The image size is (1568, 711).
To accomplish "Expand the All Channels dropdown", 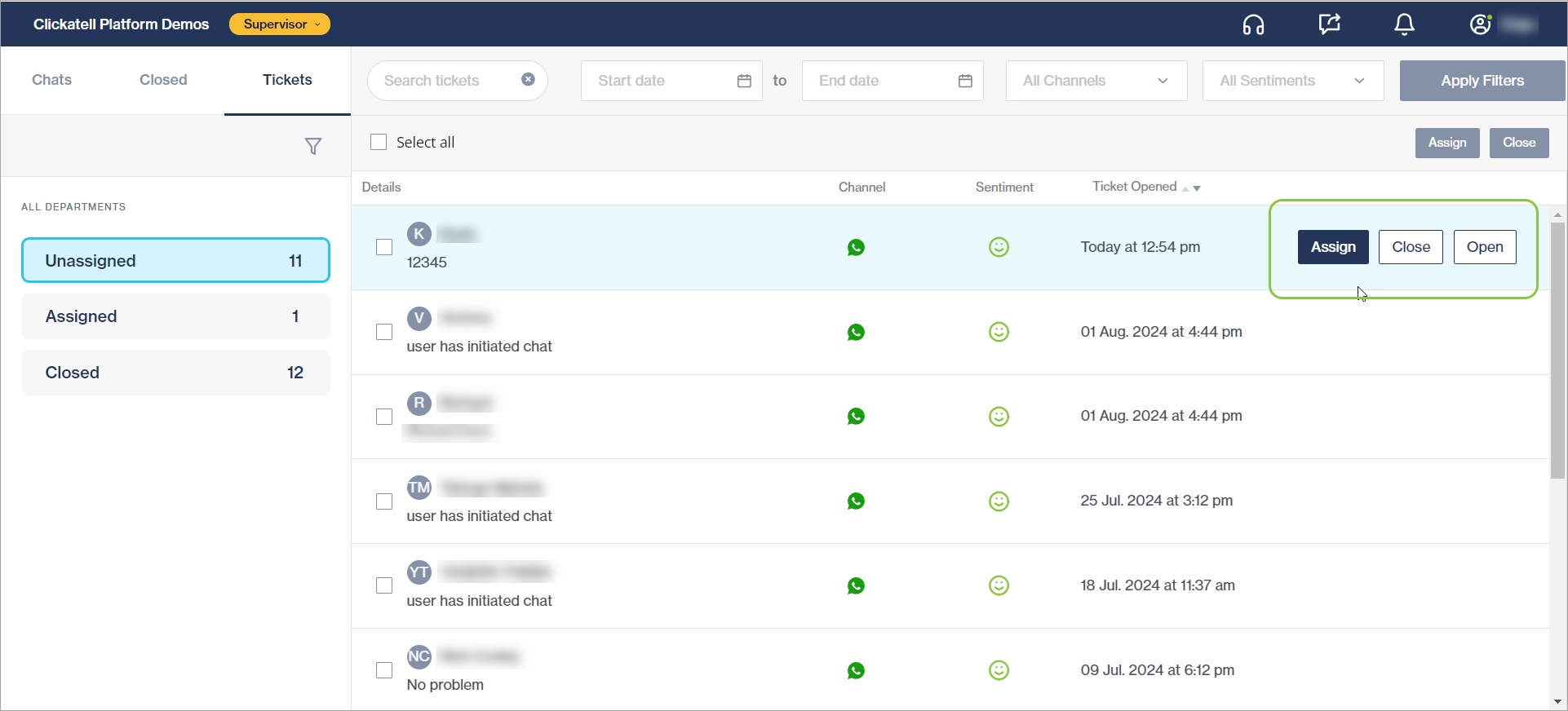I will point(1096,81).
